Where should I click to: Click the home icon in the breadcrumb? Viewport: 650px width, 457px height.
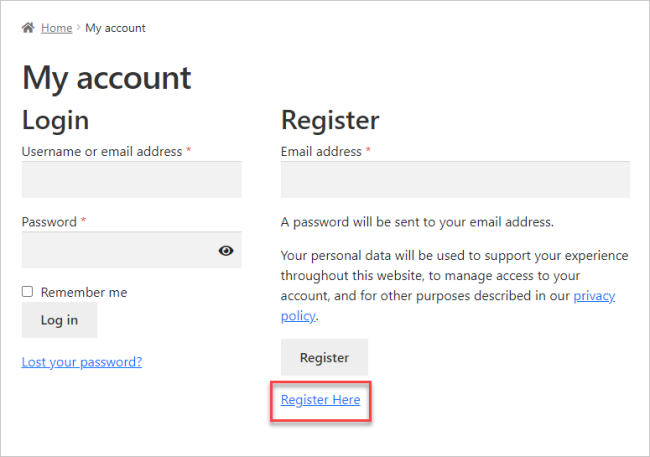click(28, 28)
